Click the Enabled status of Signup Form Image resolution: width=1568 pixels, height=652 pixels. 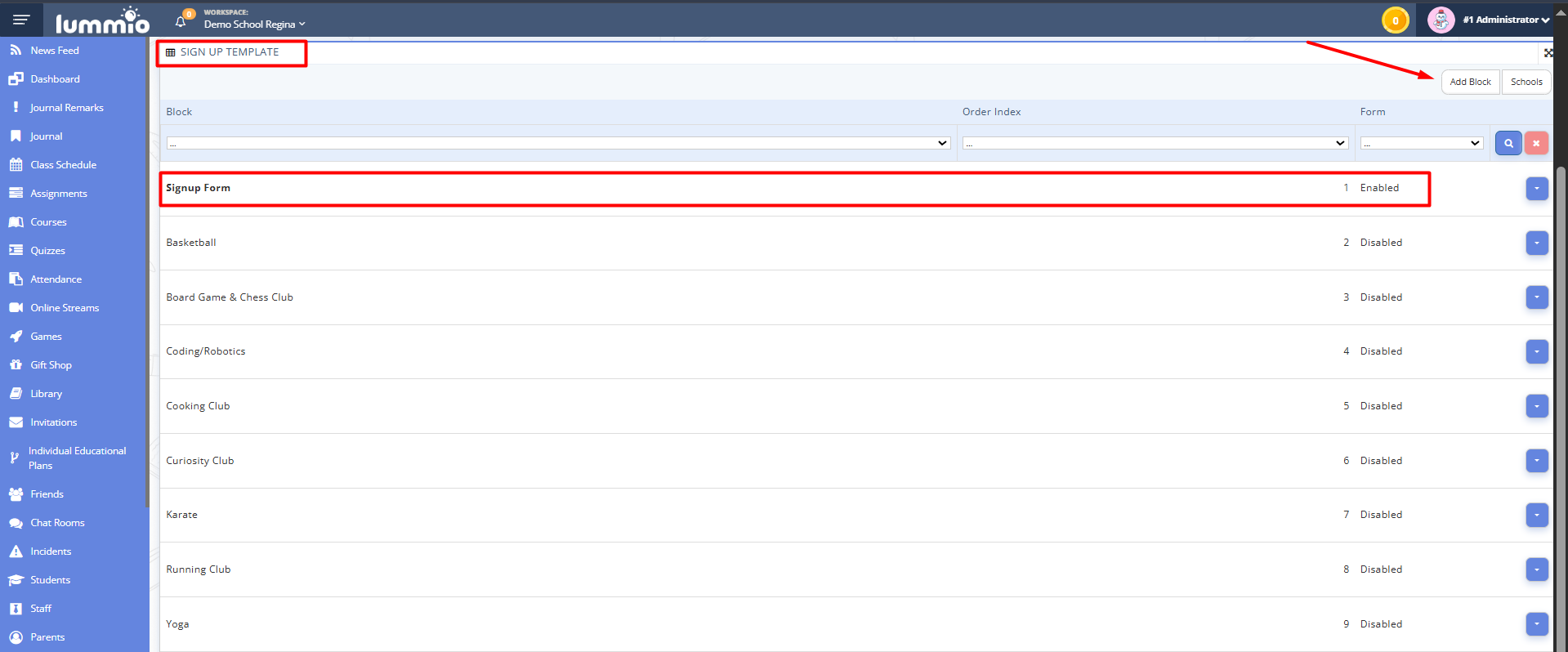1379,188
